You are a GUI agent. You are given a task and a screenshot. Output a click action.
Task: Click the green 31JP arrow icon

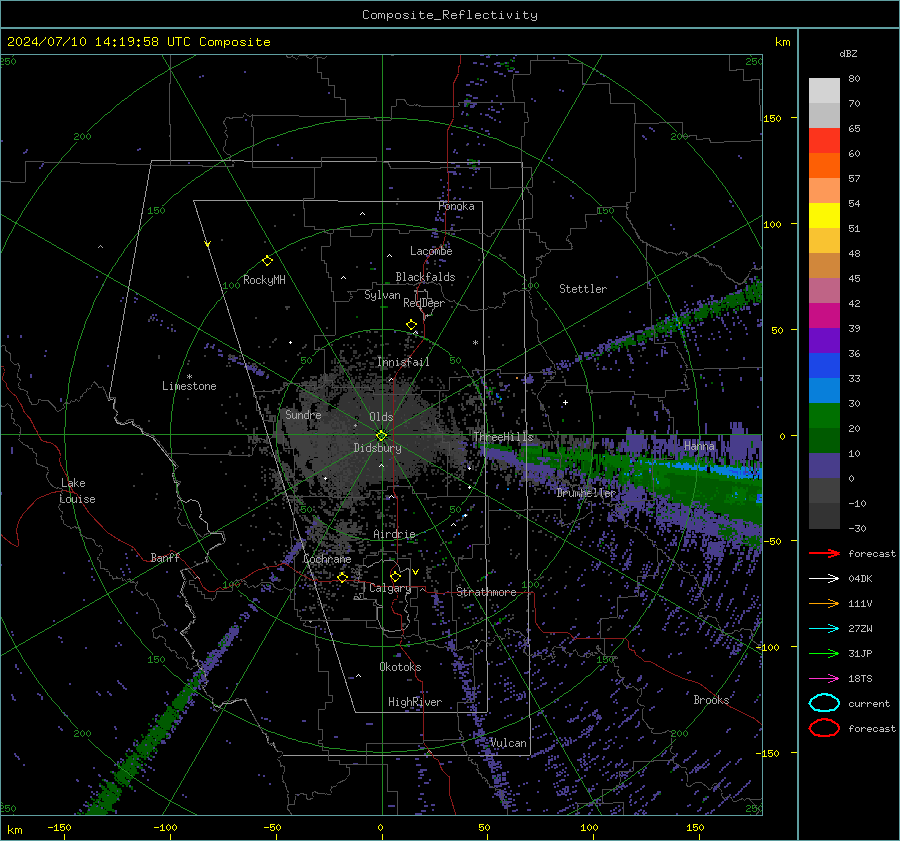point(824,653)
